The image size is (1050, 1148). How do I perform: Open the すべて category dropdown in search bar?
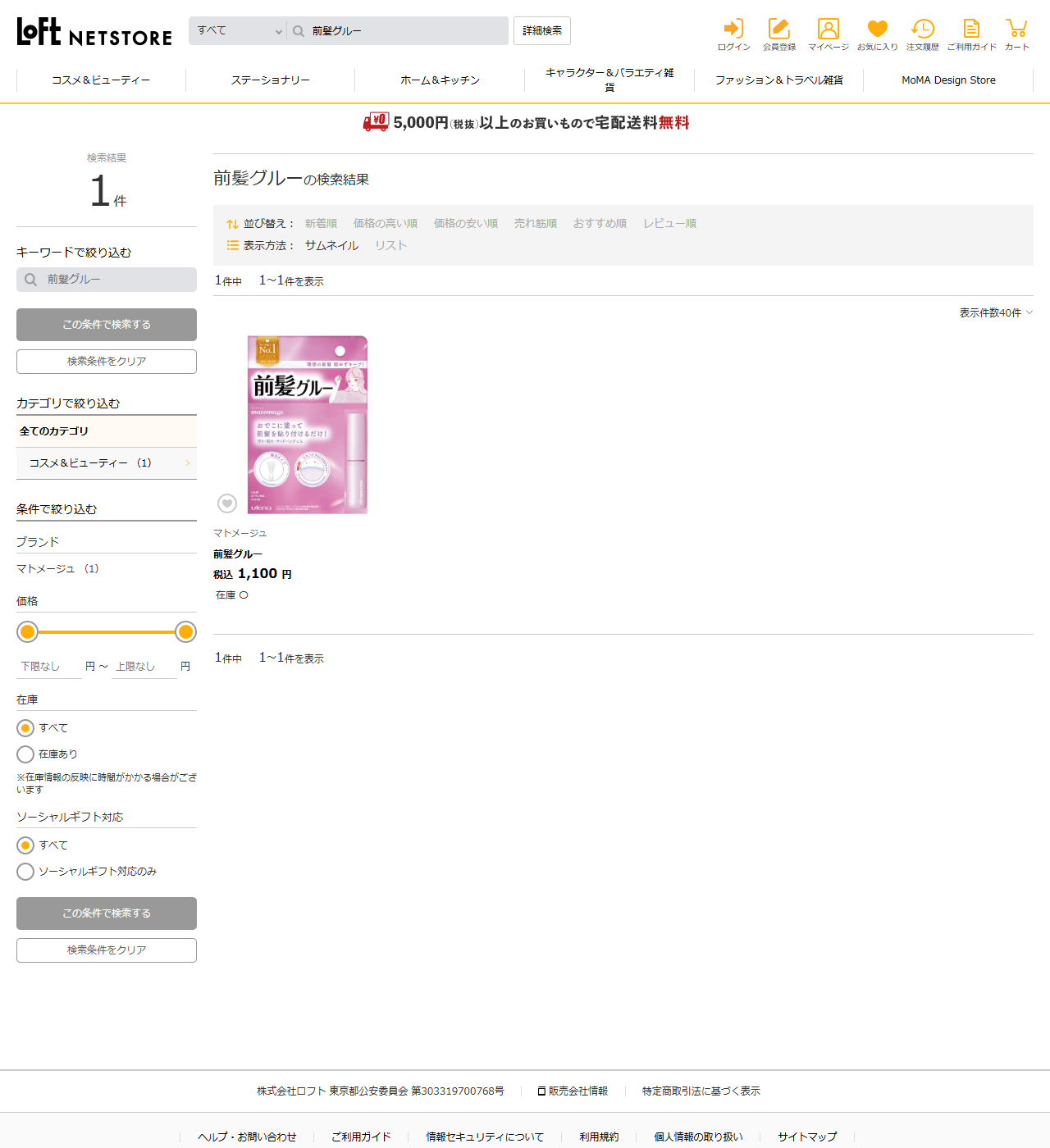[238, 31]
